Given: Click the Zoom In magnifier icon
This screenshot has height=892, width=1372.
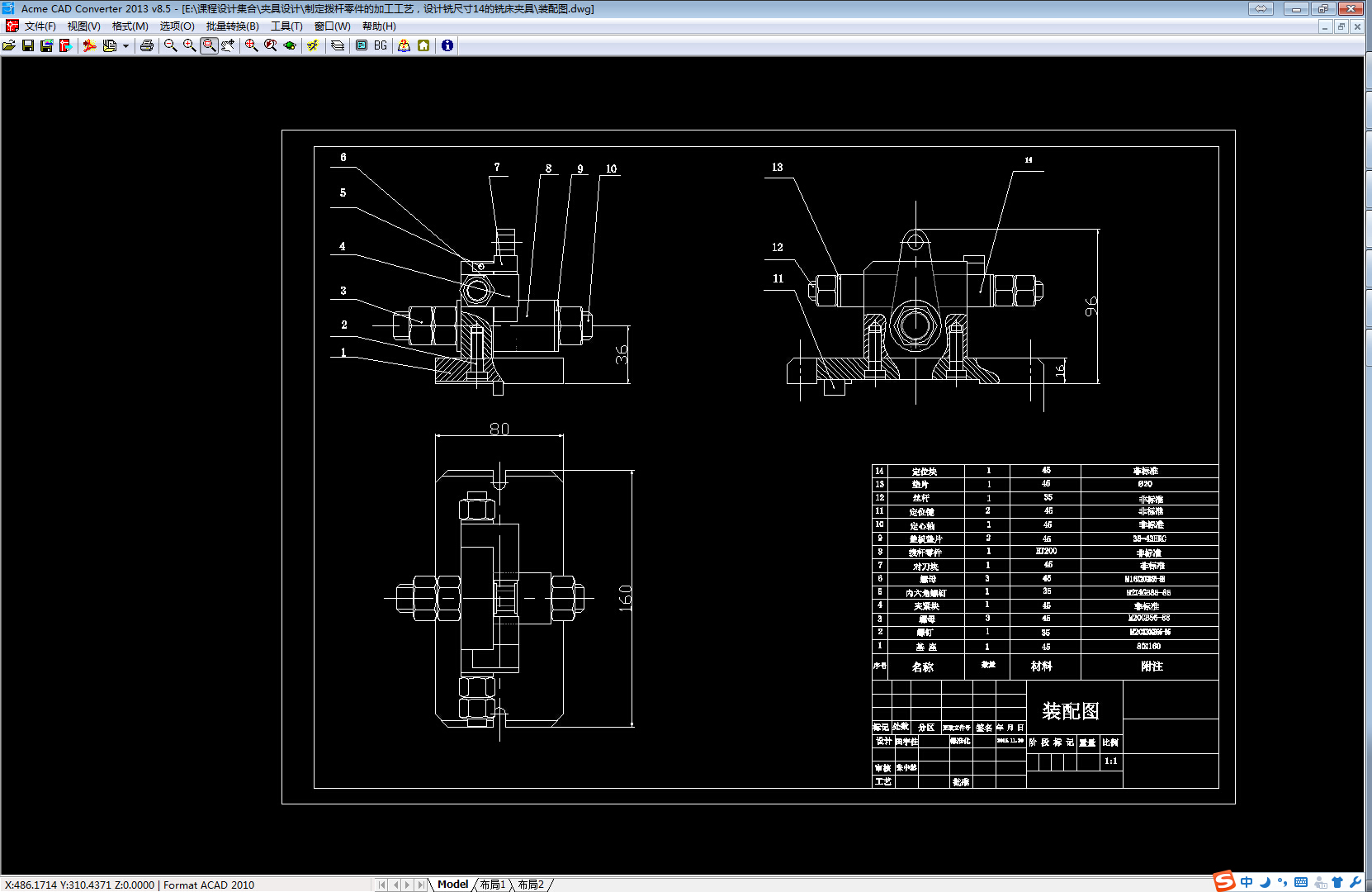Looking at the screenshot, I should pos(190,45).
